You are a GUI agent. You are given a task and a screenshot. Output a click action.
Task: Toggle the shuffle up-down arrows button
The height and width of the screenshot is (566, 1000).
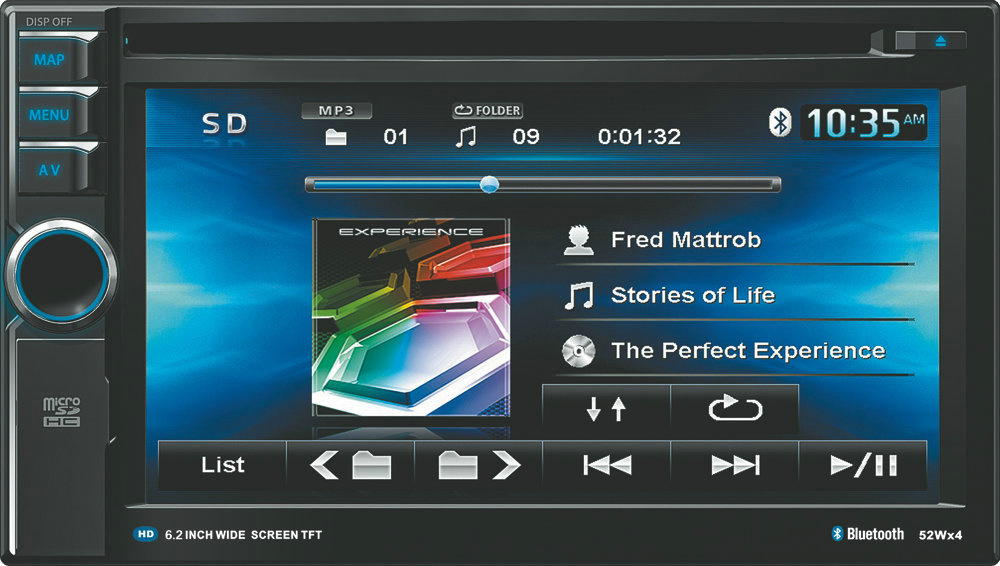coord(606,409)
